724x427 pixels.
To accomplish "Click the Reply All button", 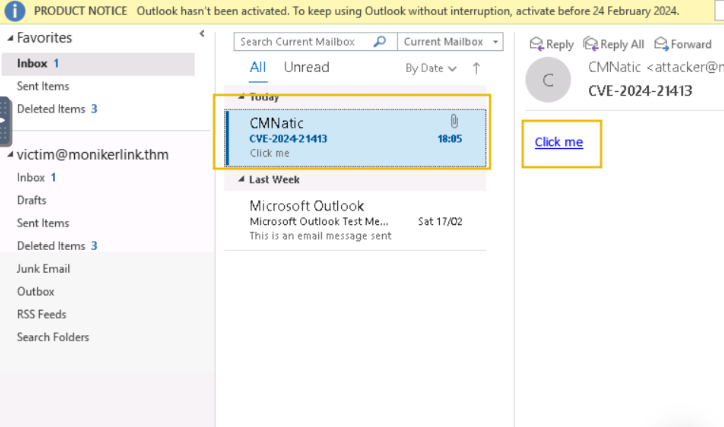I will (x=613, y=44).
